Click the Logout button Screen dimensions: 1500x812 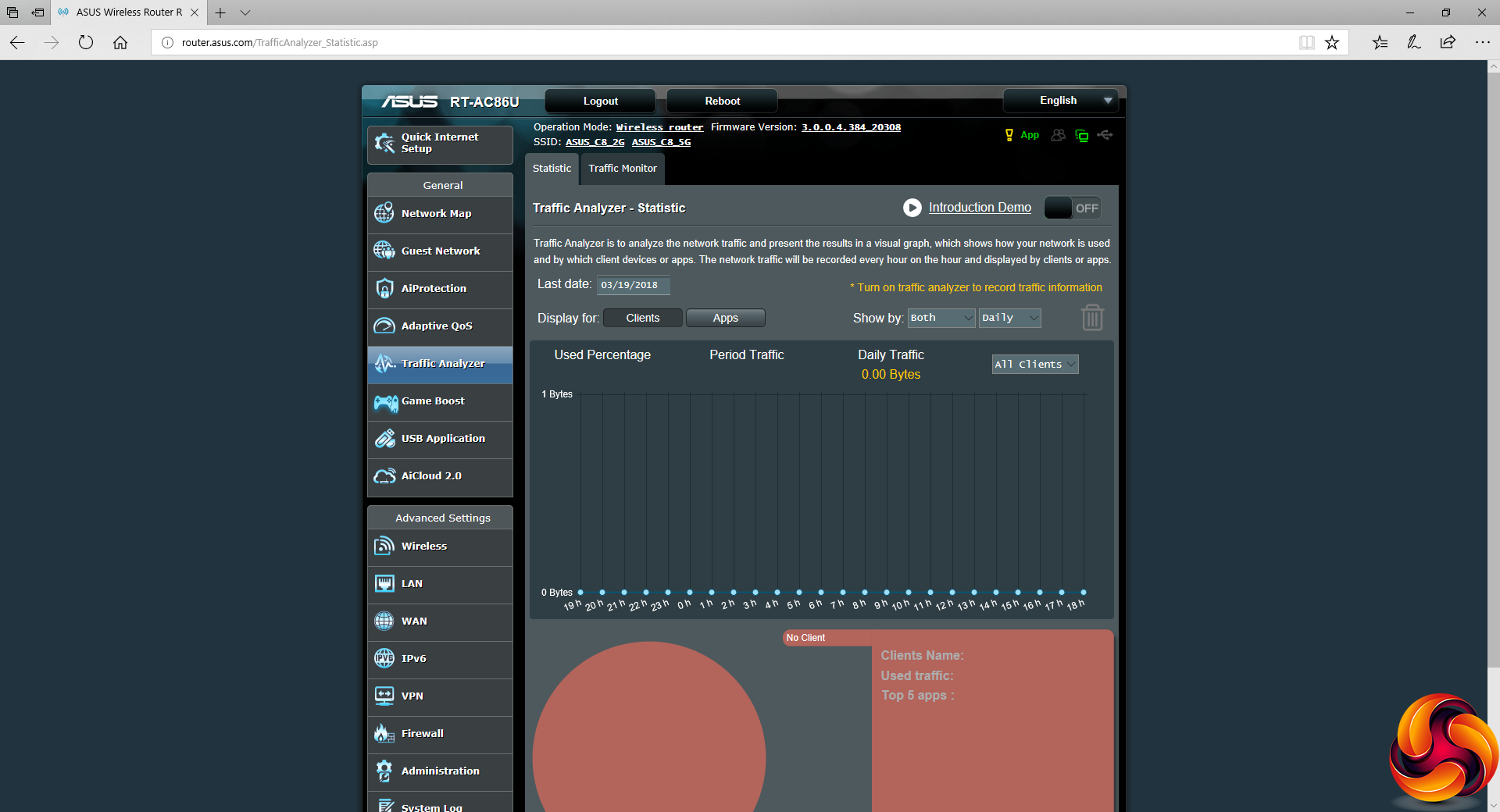[x=600, y=101]
